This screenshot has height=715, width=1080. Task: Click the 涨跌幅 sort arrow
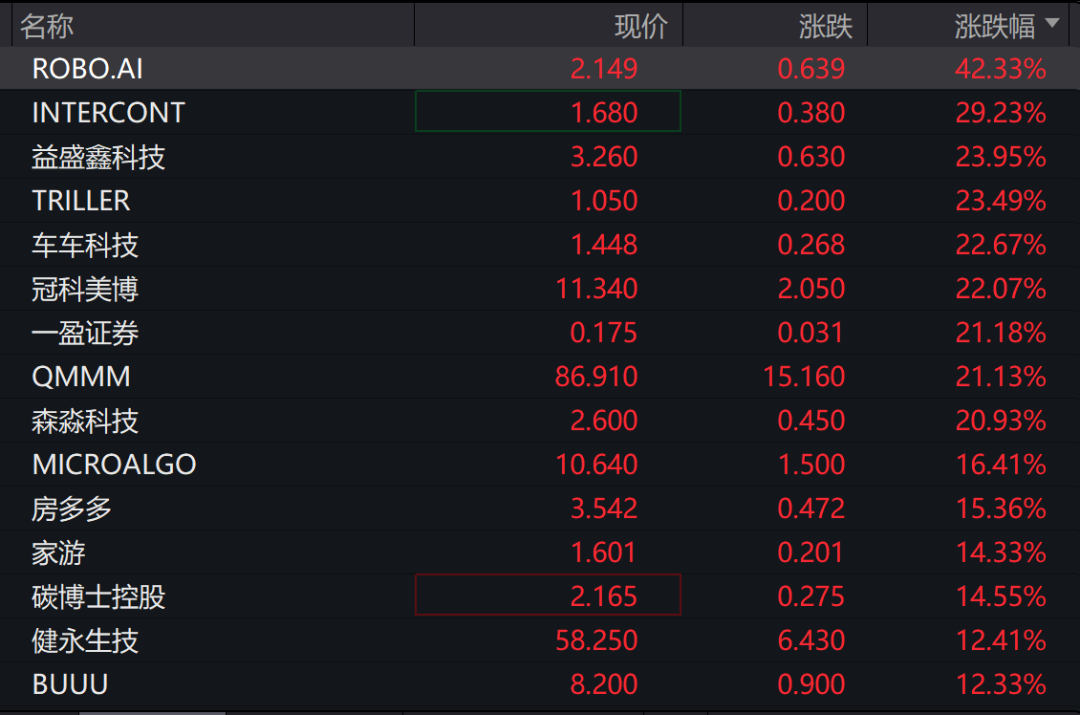point(1051,24)
